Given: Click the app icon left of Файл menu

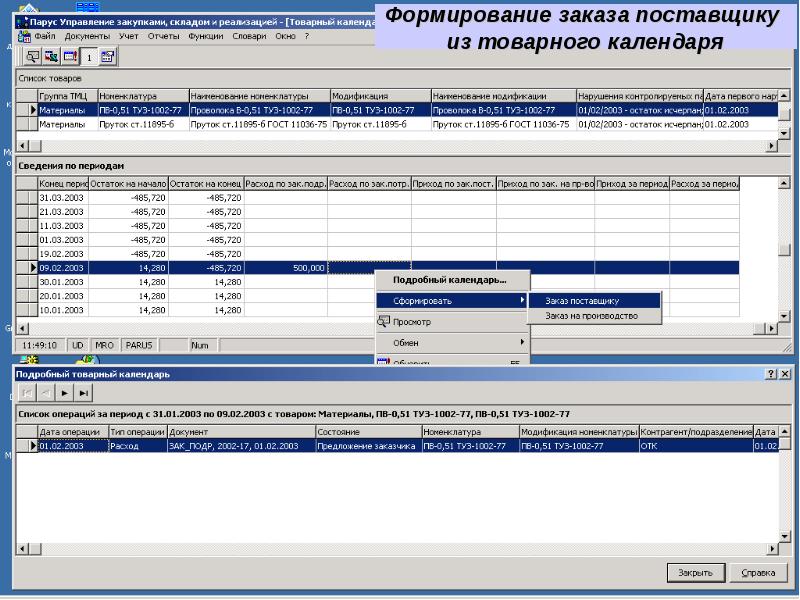Looking at the screenshot, I should pyautogui.click(x=24, y=35).
